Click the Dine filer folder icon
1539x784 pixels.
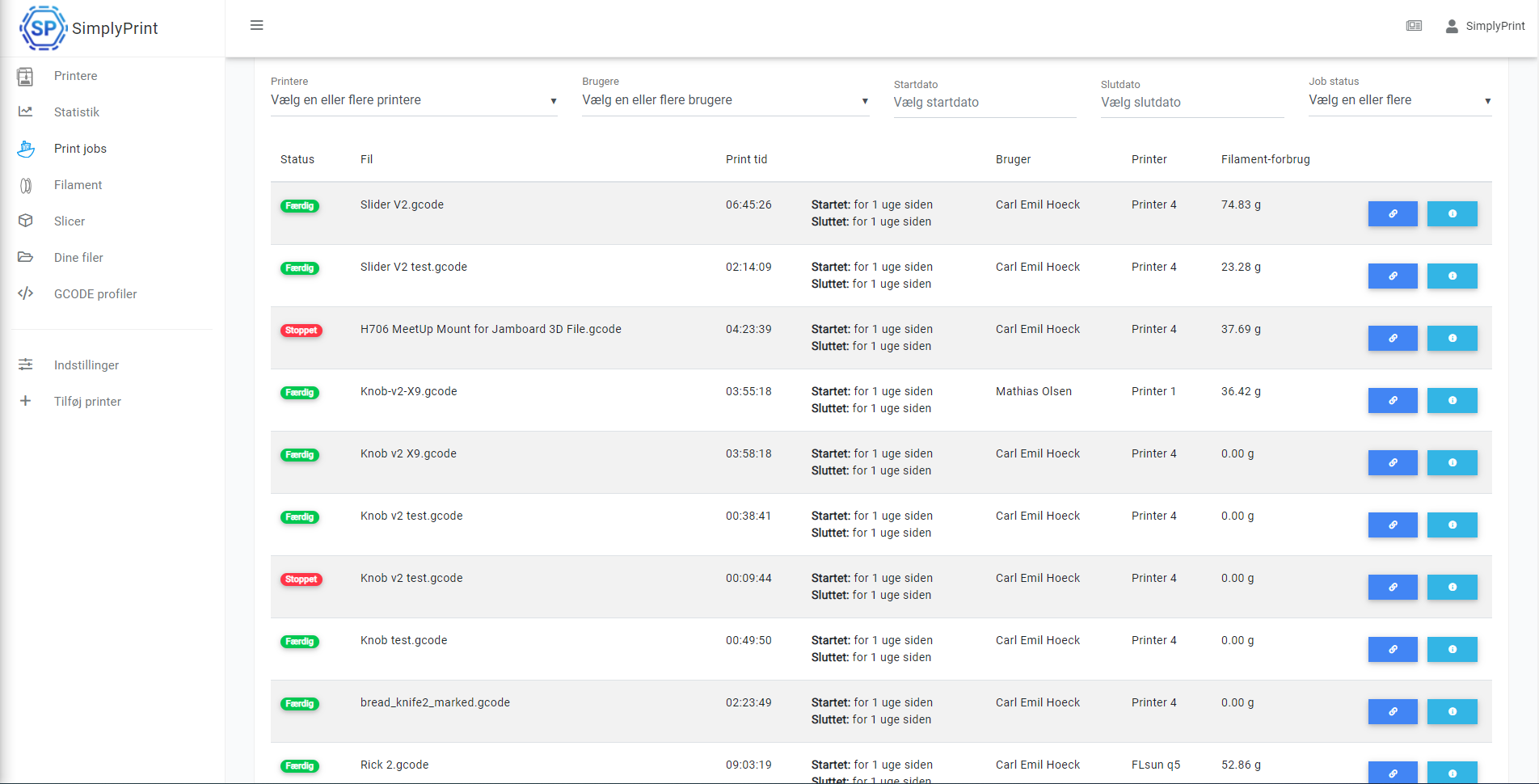(26, 257)
